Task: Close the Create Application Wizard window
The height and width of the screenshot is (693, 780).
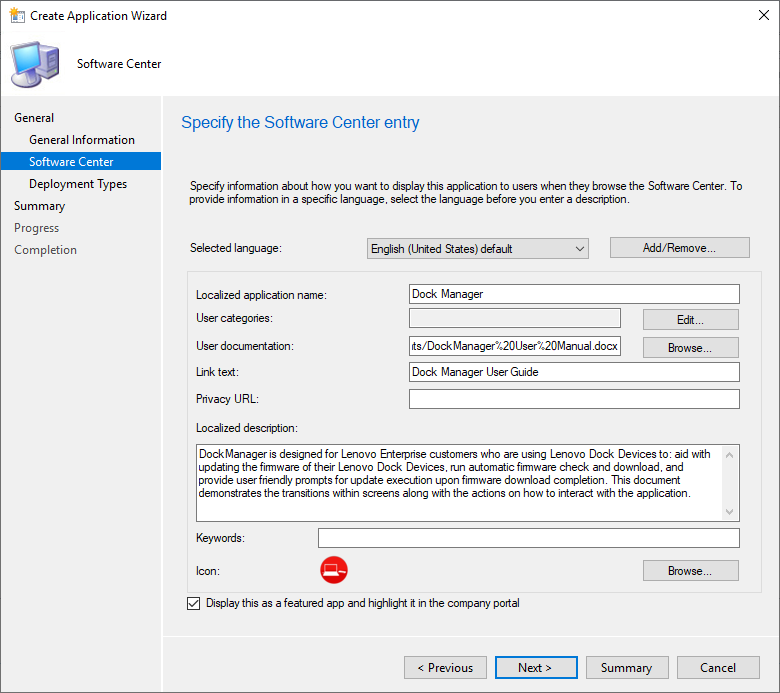Action: (764, 15)
